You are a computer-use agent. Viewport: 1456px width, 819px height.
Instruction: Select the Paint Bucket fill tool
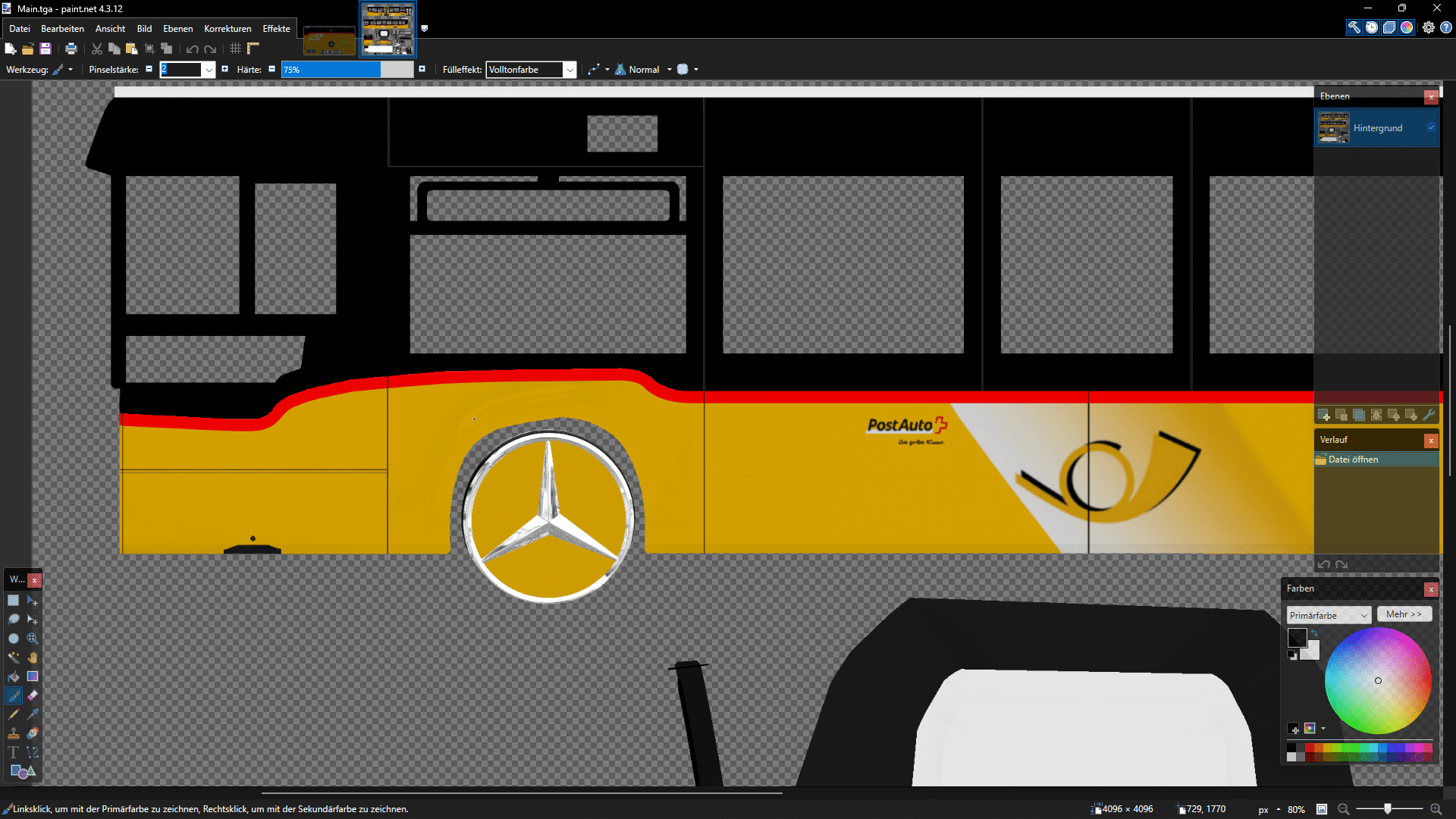(x=14, y=676)
